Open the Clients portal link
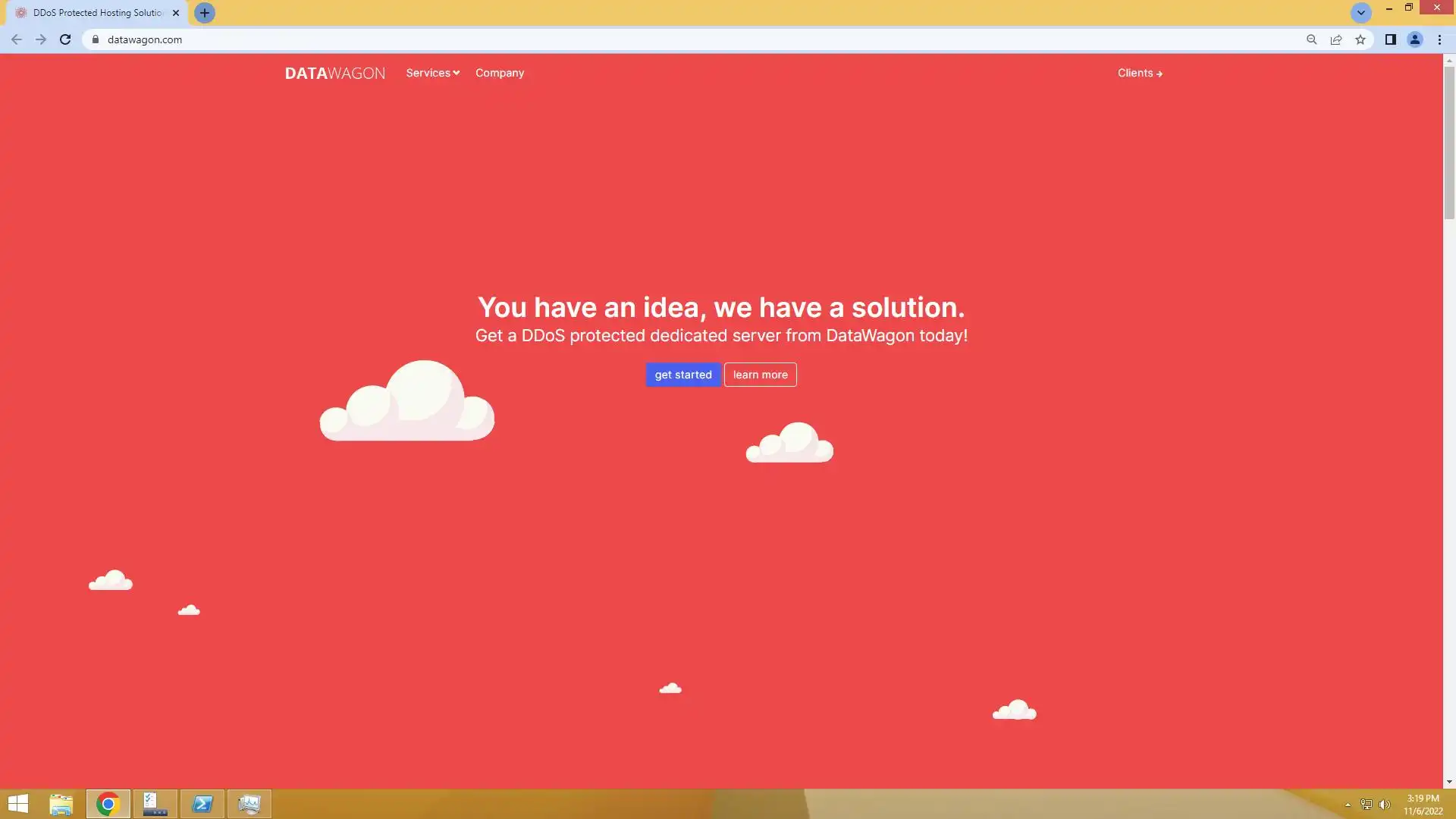This screenshot has height=819, width=1456. pos(1139,73)
